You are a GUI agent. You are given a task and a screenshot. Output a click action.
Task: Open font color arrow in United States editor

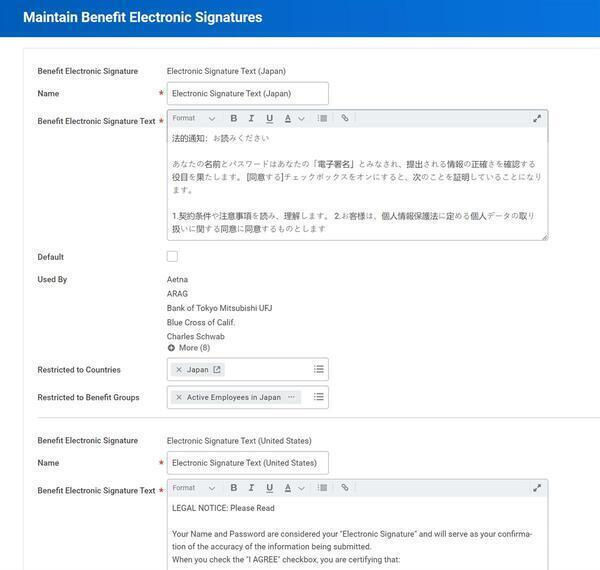[302, 488]
